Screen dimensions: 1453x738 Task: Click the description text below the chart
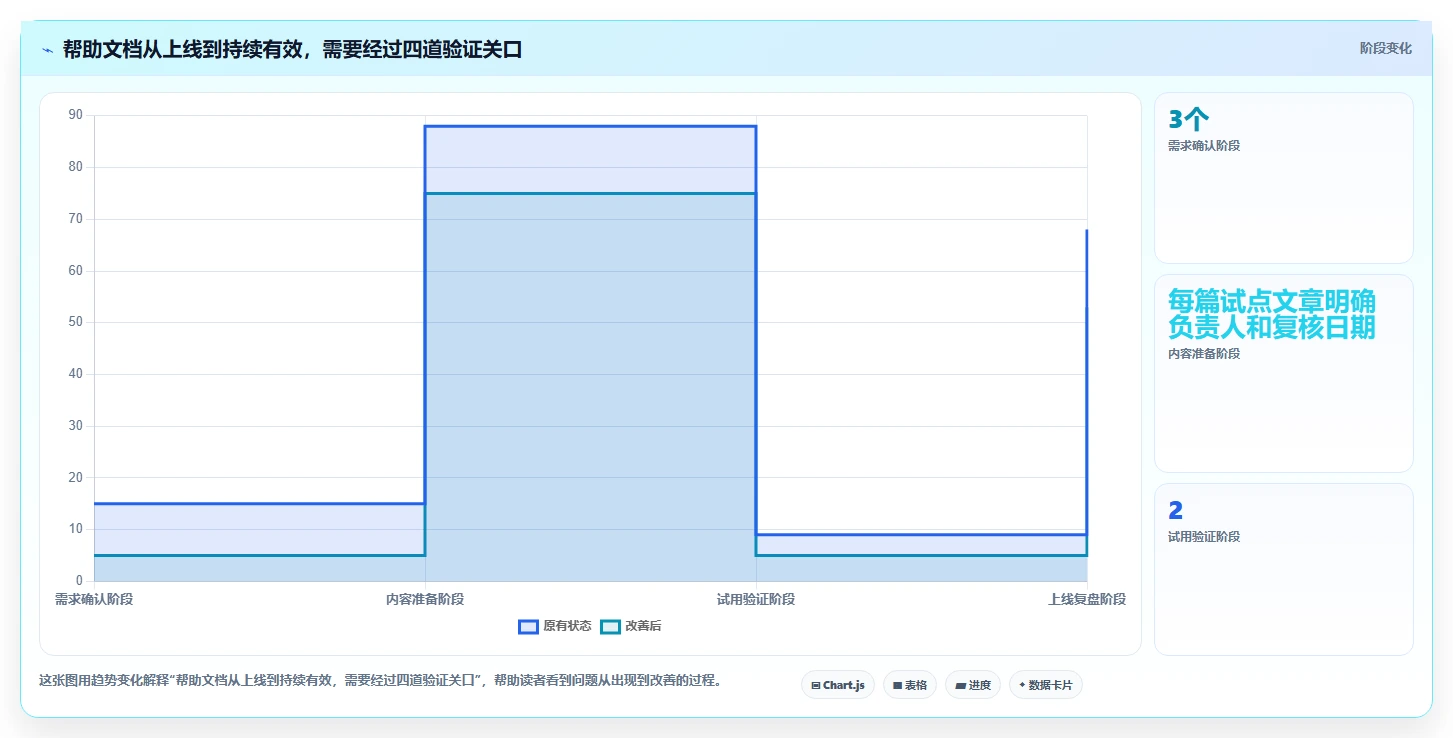coord(380,681)
